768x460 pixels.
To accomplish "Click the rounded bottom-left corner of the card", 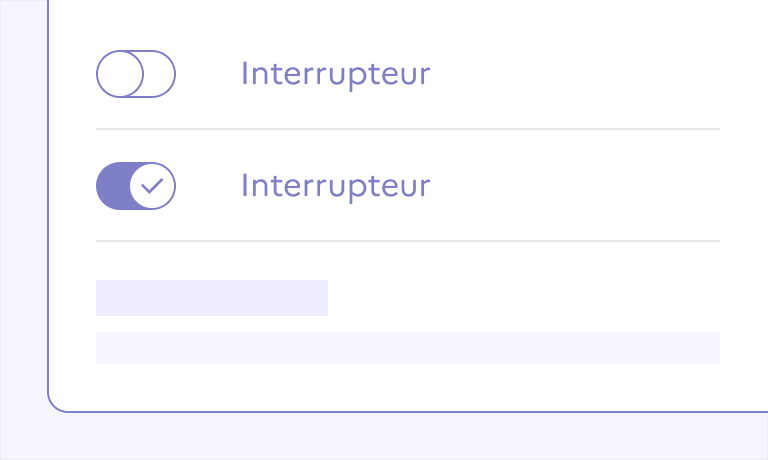I will (x=54, y=405).
